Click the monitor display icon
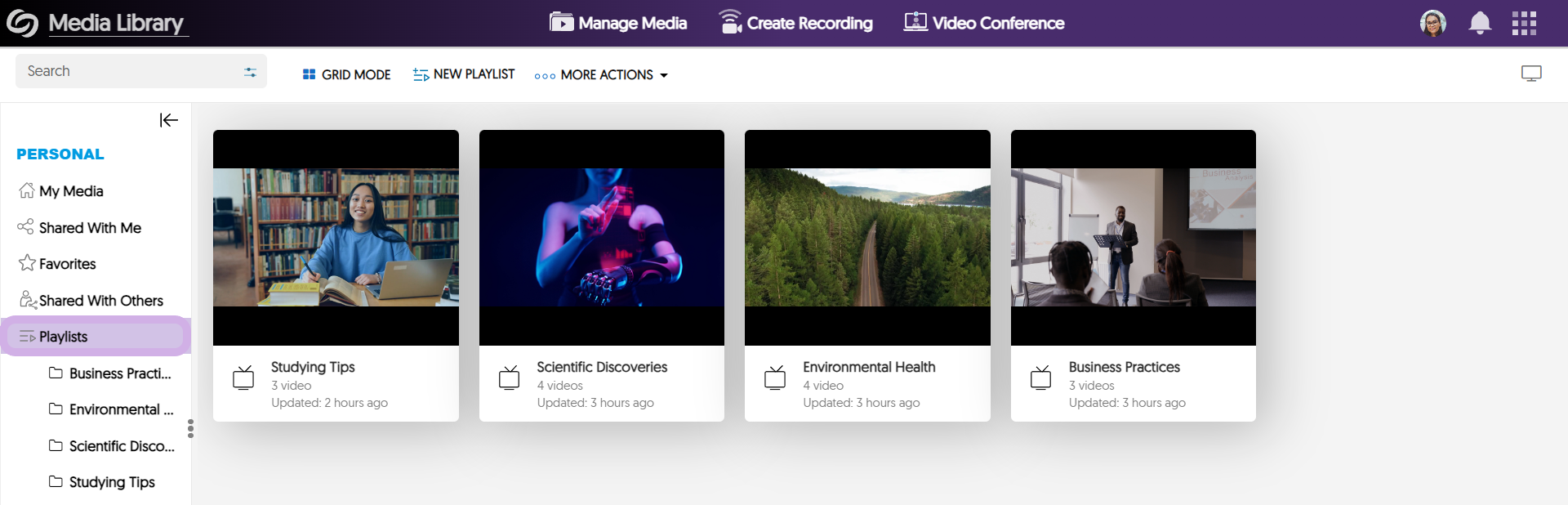 pyautogui.click(x=1530, y=74)
